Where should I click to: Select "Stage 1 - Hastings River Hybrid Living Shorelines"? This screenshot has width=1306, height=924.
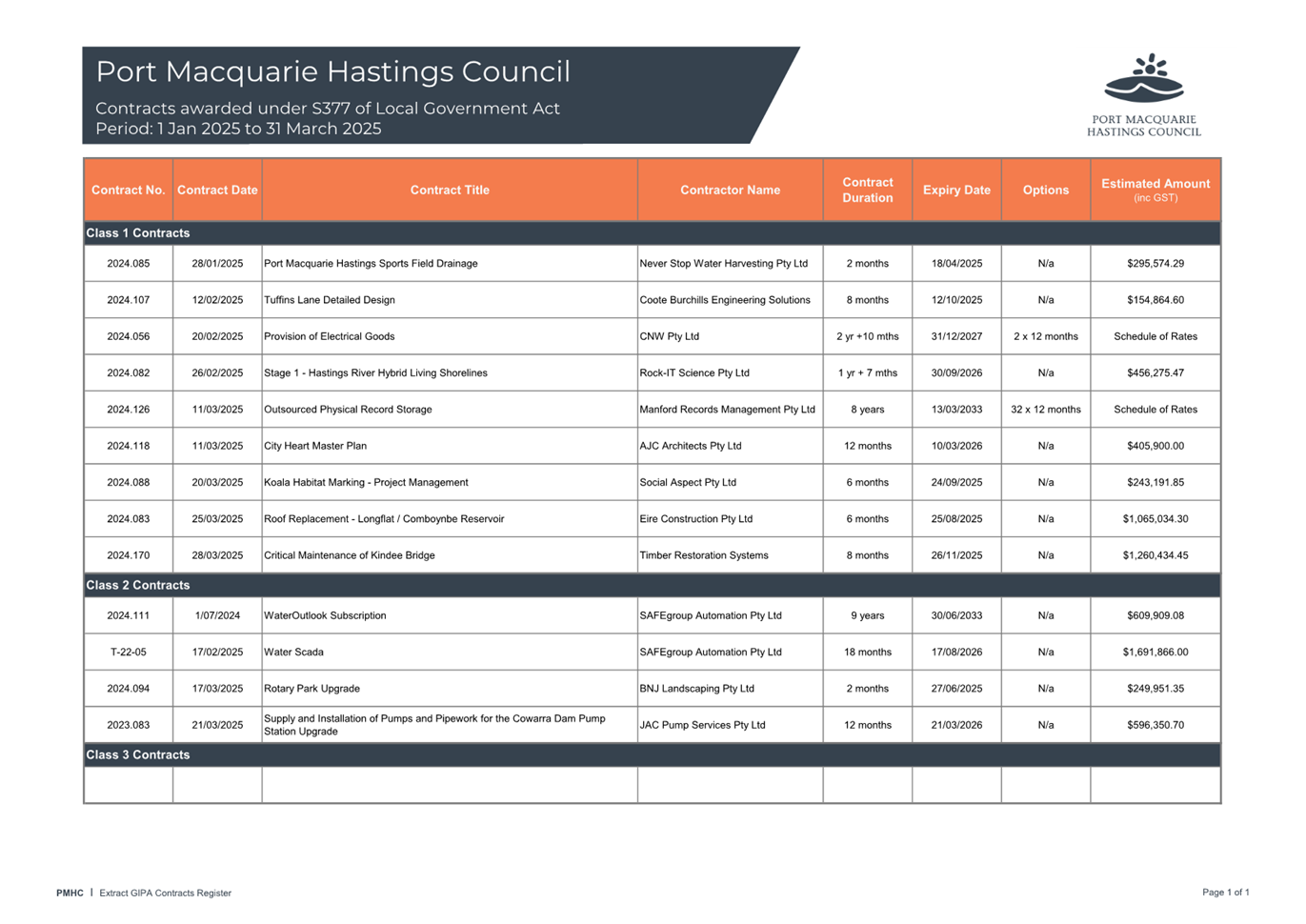[x=375, y=373]
